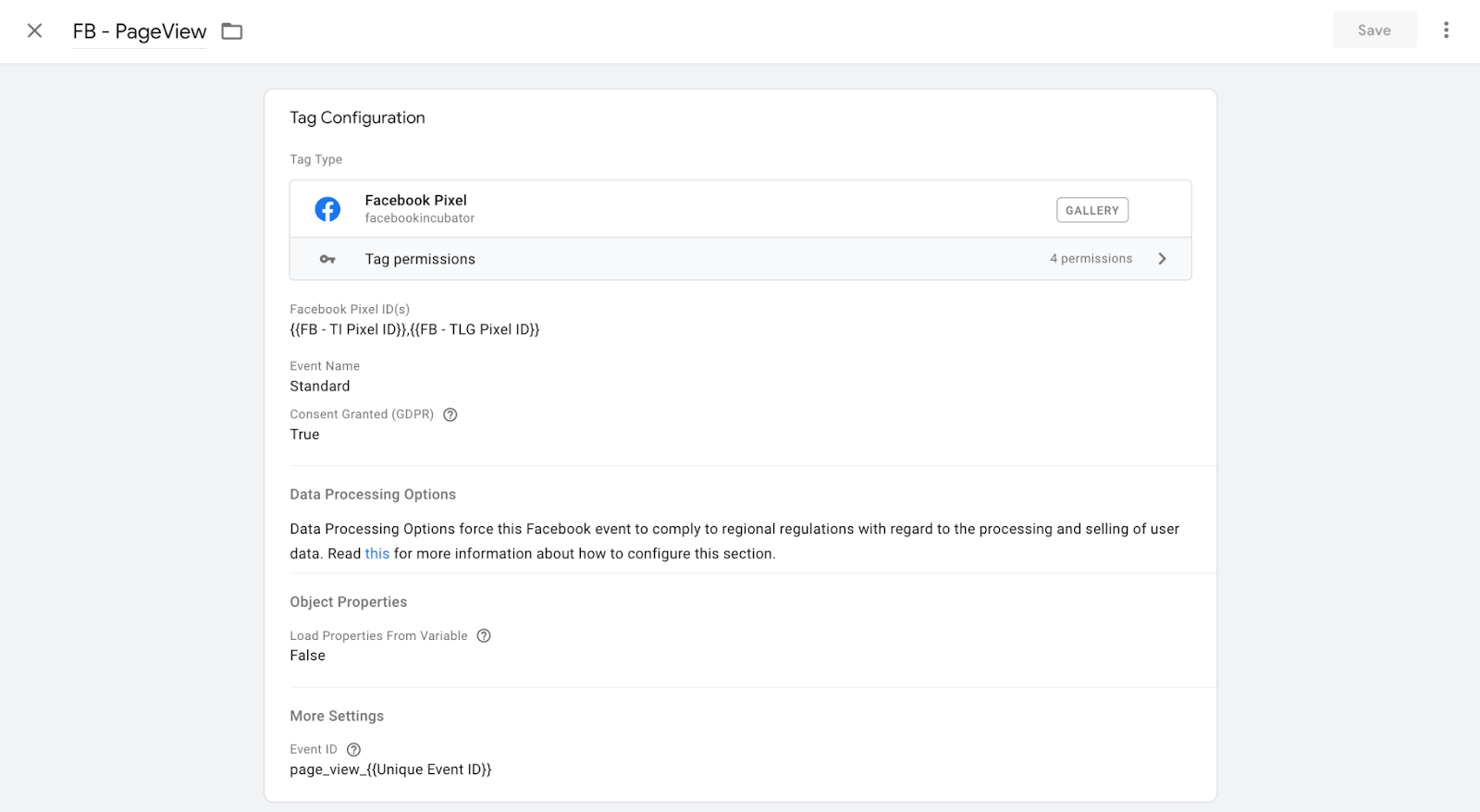This screenshot has width=1480, height=812.
Task: Click the Tag Type label
Action: pyautogui.click(x=315, y=159)
